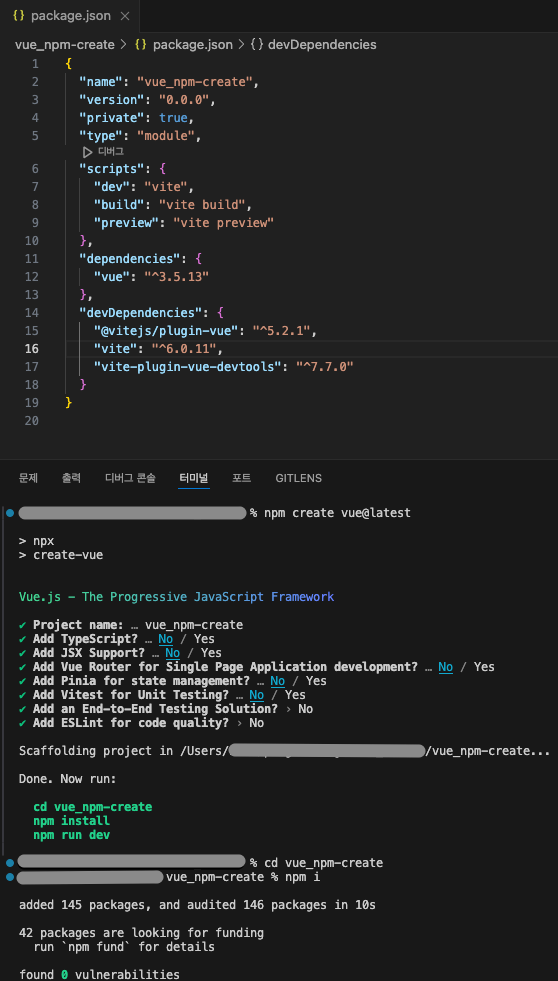Click line number 16 in the gutter
558x981 pixels.
(32, 348)
